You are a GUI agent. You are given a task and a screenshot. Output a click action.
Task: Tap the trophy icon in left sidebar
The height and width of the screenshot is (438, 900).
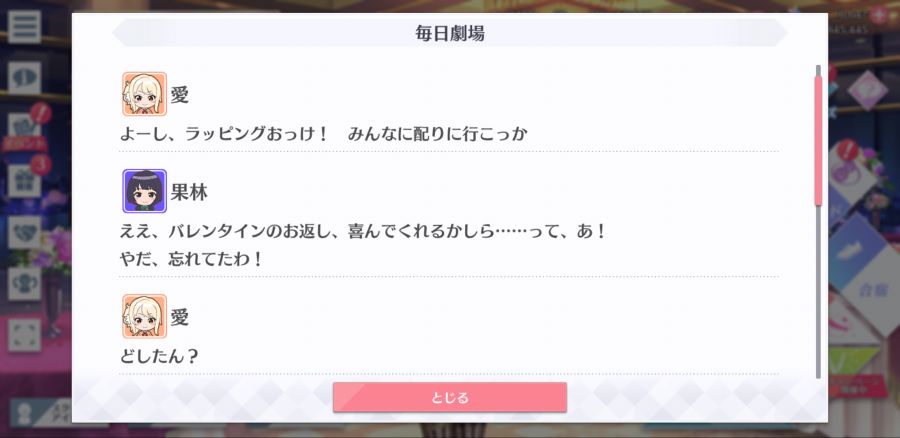tap(24, 284)
